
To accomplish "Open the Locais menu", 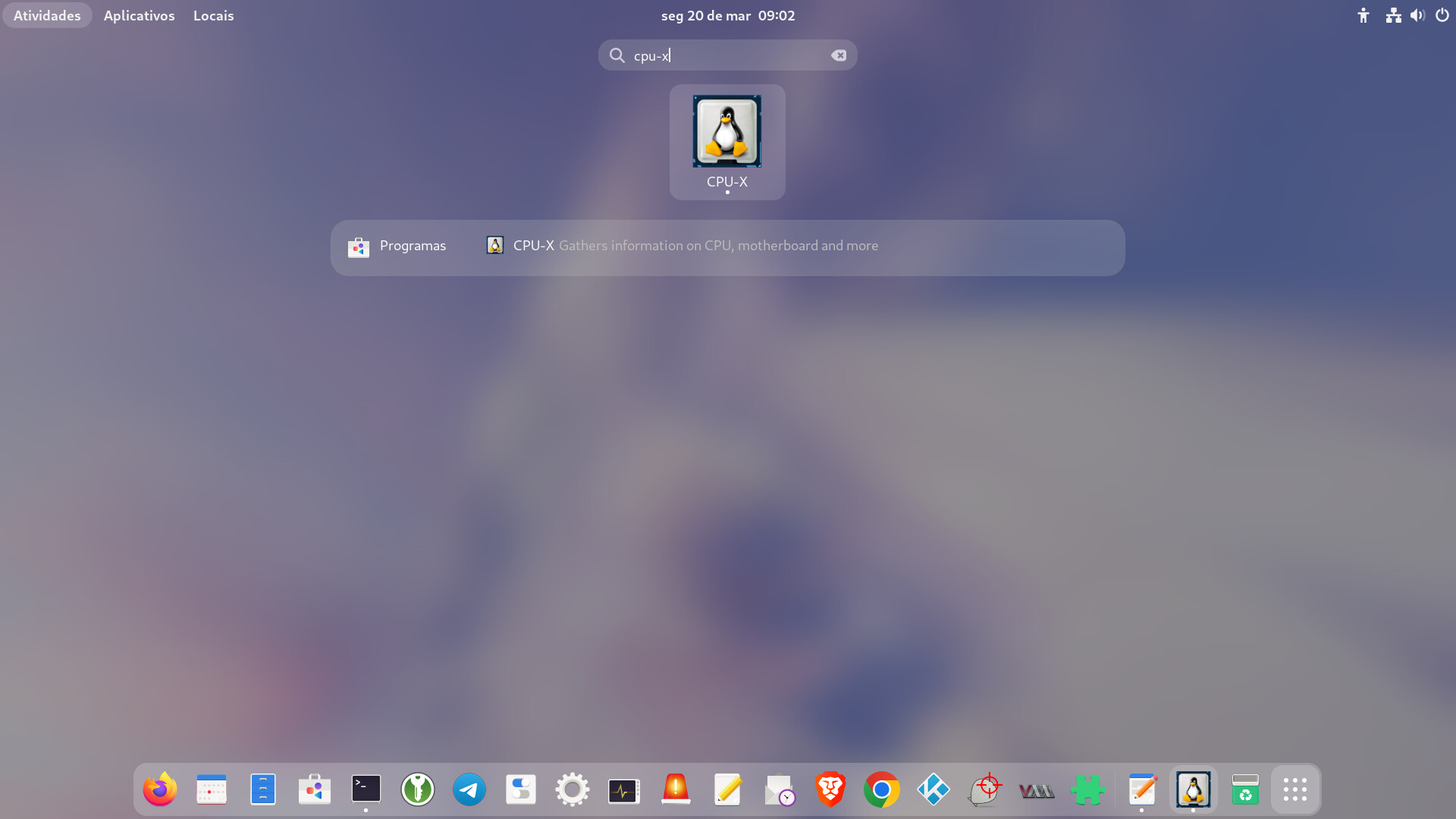I will point(213,15).
